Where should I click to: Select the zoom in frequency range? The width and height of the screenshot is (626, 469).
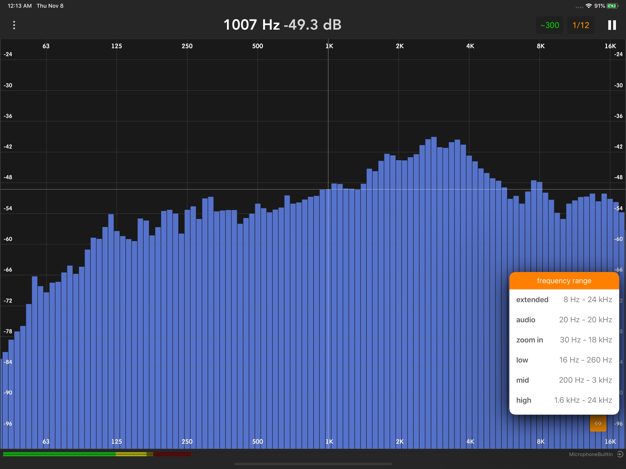tap(564, 340)
